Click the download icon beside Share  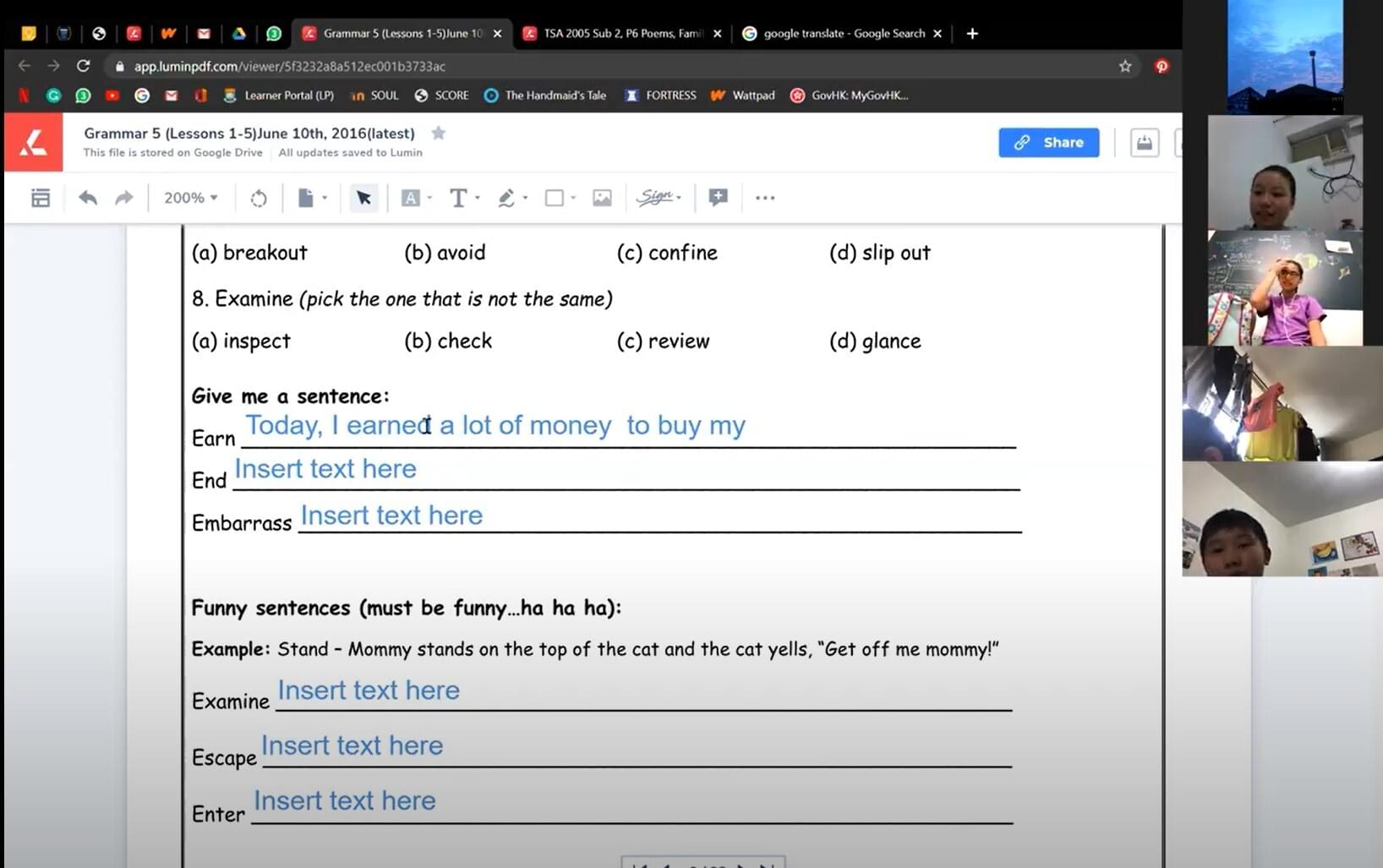[x=1144, y=143]
